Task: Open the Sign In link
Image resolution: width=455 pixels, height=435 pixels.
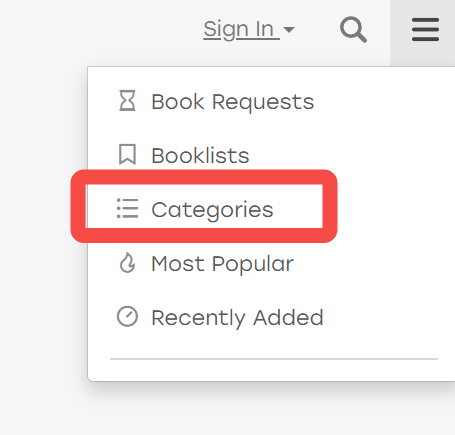Action: point(241,29)
